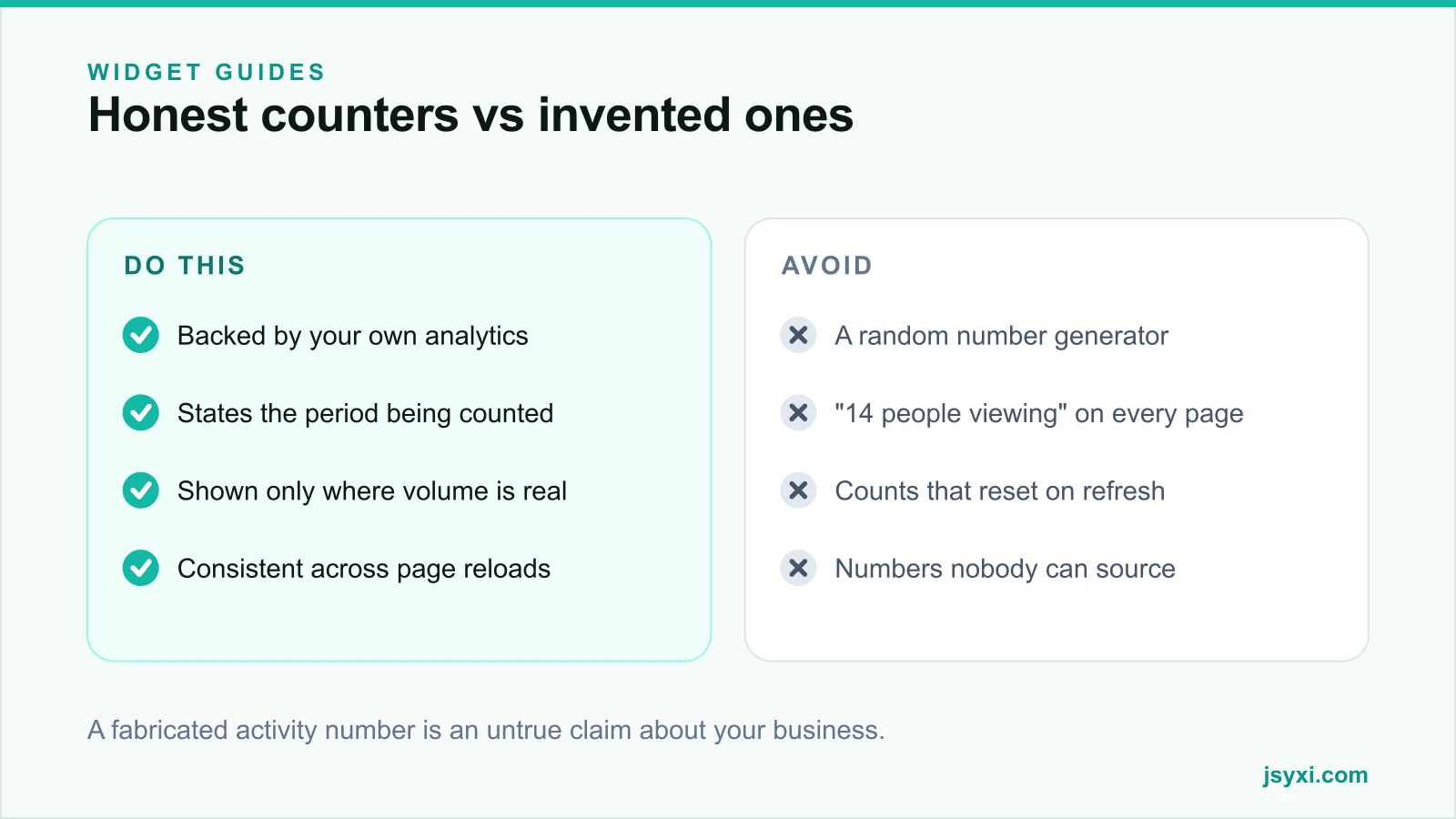Open the jsyxi.com link
This screenshot has height=819, width=1456.
[1315, 775]
